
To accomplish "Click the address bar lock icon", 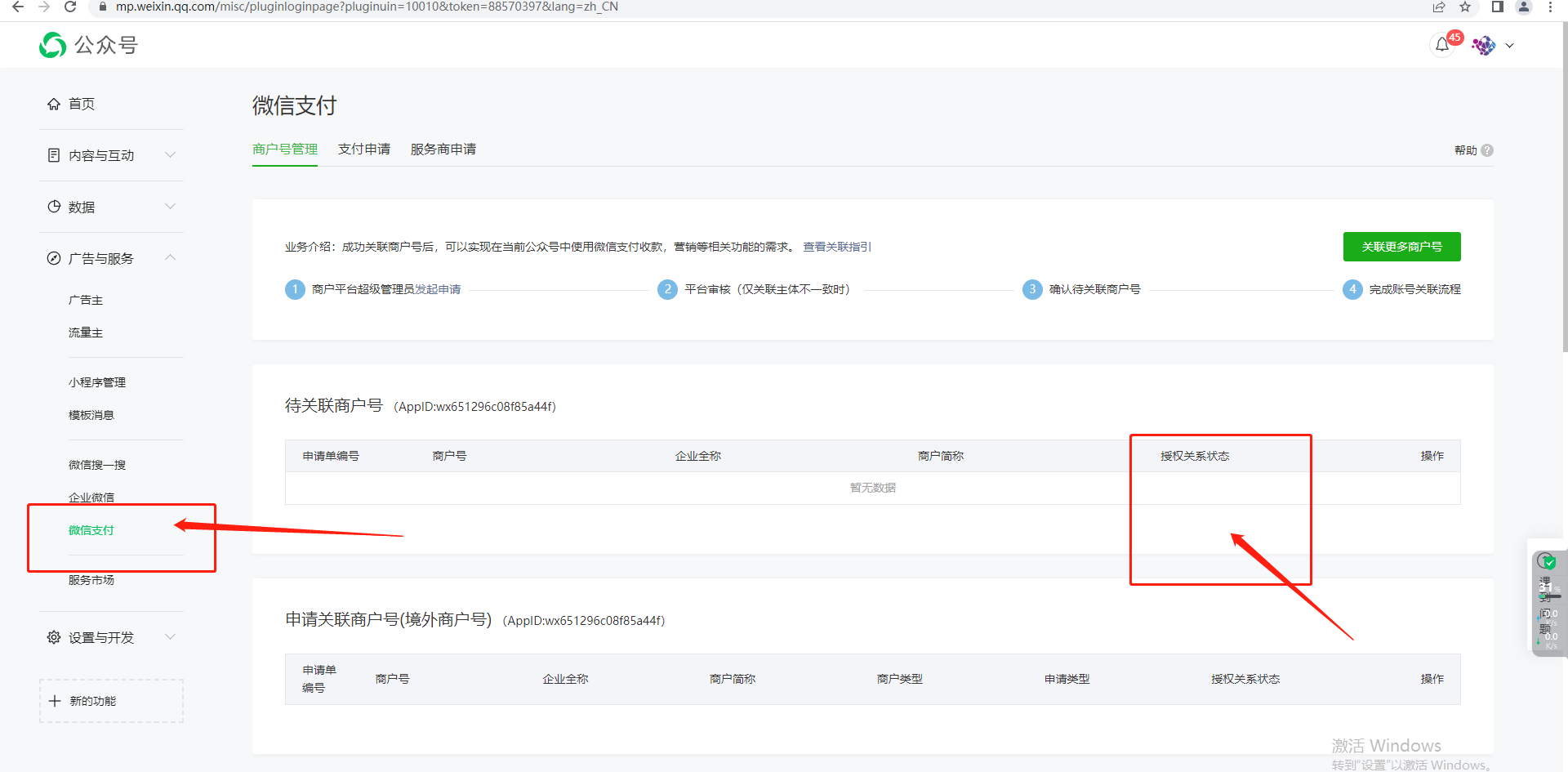I will coord(101,7).
